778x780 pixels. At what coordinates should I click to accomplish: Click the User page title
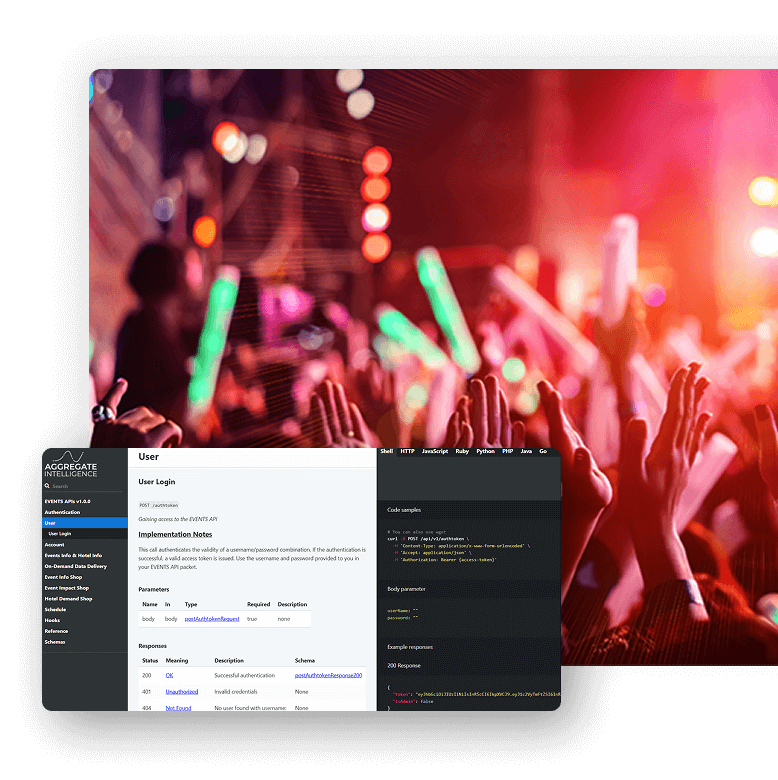click(149, 457)
